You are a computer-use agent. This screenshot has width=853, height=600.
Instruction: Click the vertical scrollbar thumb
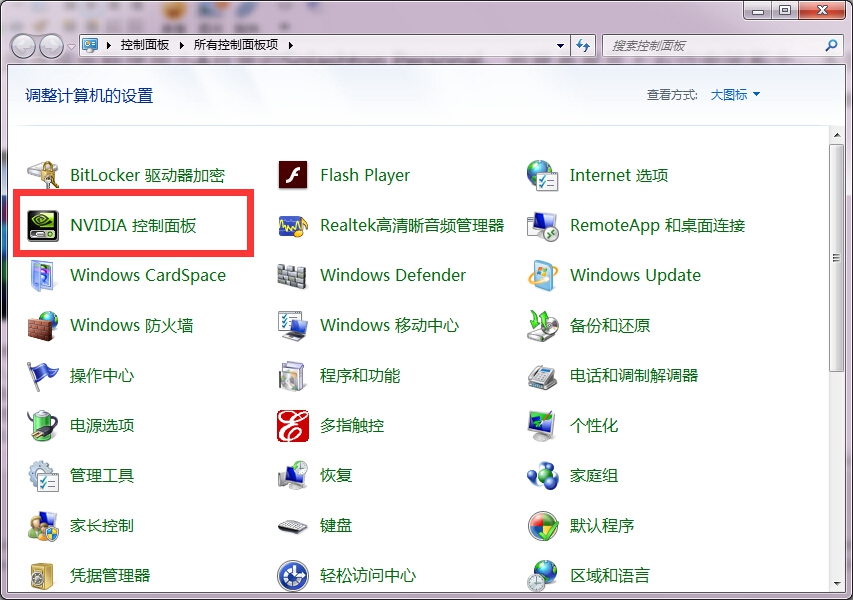(x=836, y=258)
